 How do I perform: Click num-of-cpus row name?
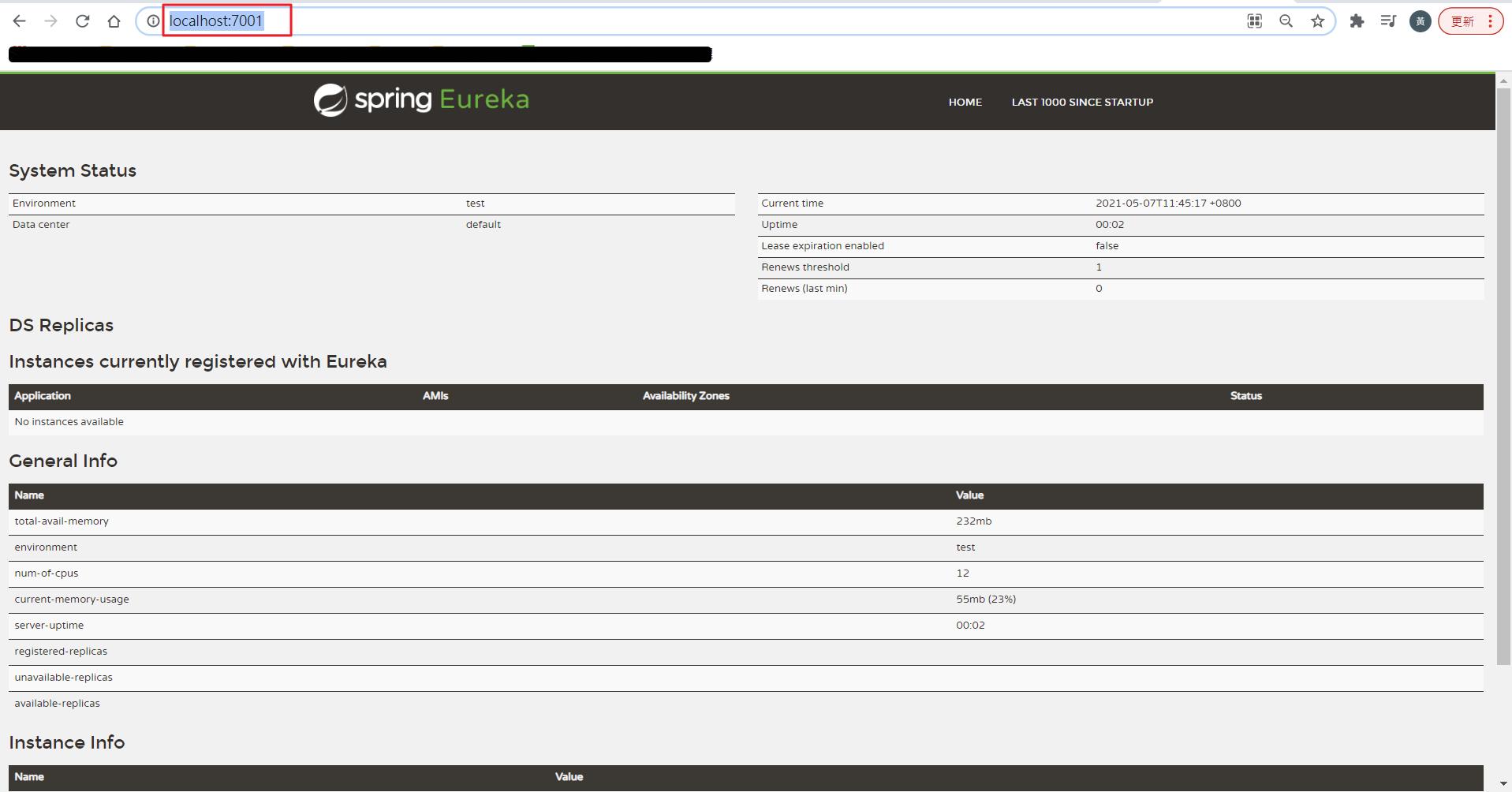47,573
